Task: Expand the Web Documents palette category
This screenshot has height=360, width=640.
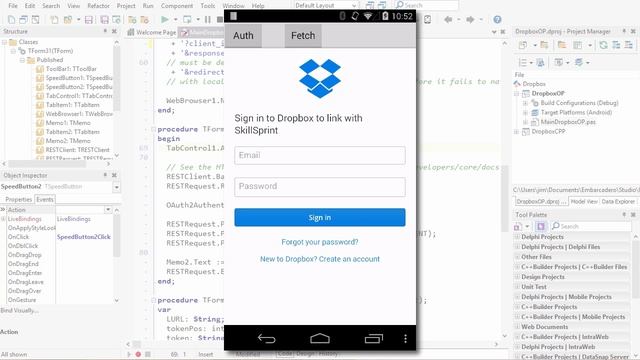Action: [x=517, y=327]
